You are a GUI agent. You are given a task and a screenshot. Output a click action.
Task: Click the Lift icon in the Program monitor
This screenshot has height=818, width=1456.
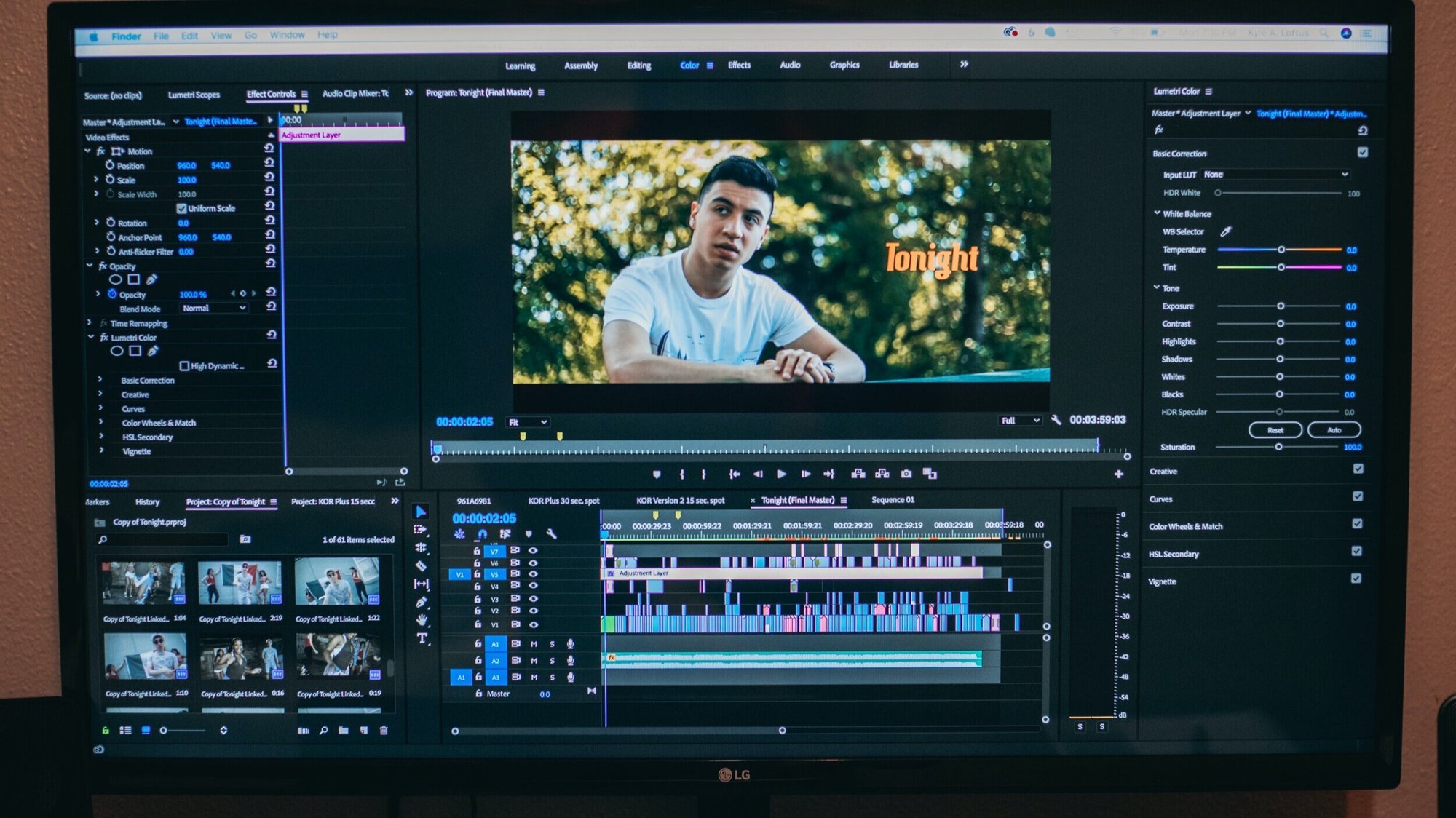click(x=859, y=474)
